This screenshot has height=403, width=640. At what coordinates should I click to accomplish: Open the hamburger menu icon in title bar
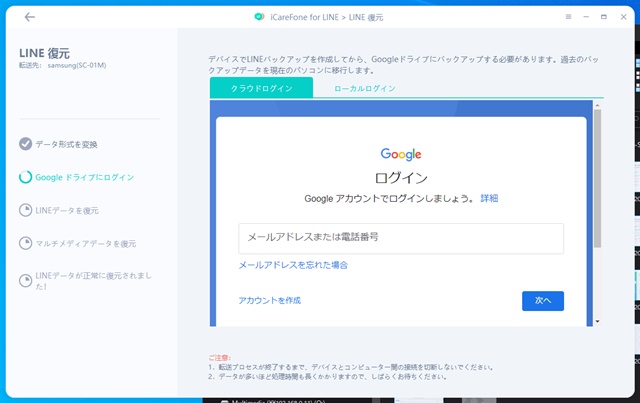coord(568,17)
